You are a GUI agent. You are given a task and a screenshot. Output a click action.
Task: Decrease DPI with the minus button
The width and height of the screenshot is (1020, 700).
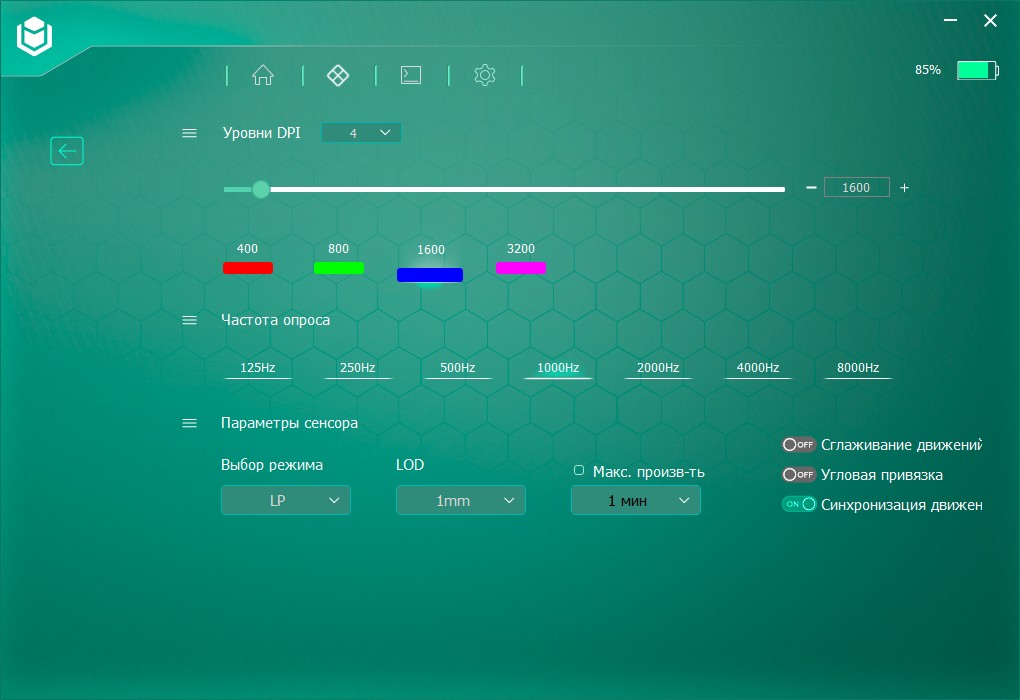[x=811, y=187]
